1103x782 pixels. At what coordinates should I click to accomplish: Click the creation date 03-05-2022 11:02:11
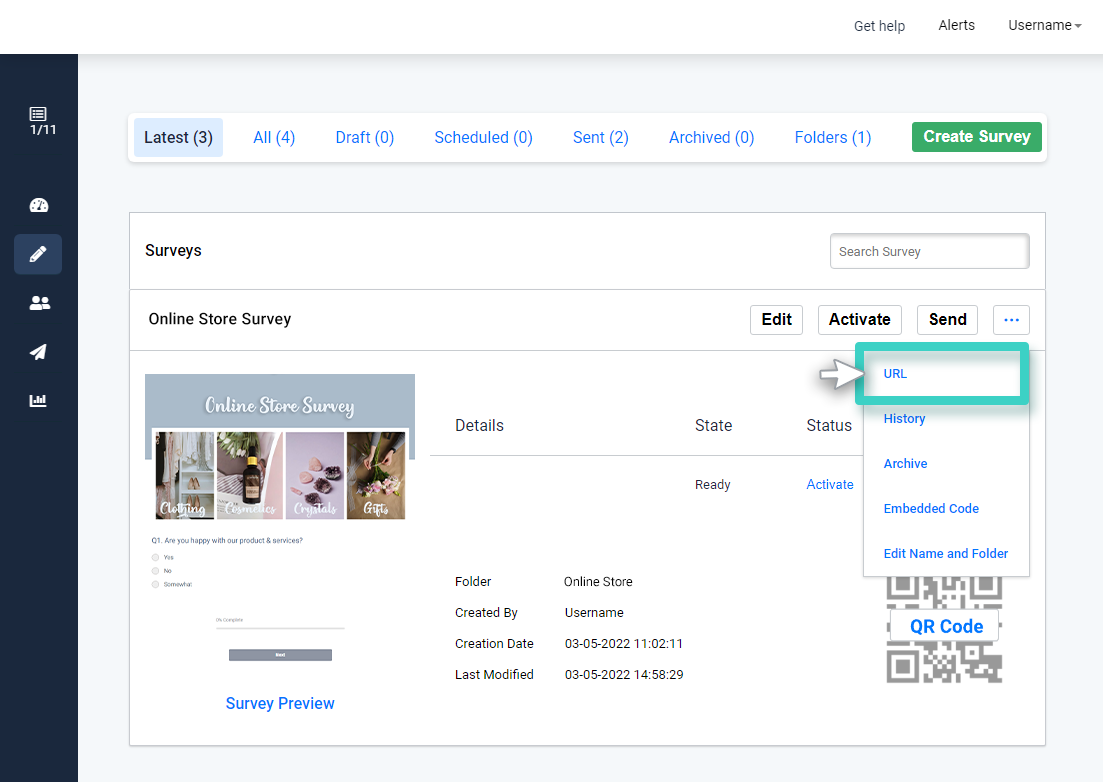pyautogui.click(x=623, y=643)
